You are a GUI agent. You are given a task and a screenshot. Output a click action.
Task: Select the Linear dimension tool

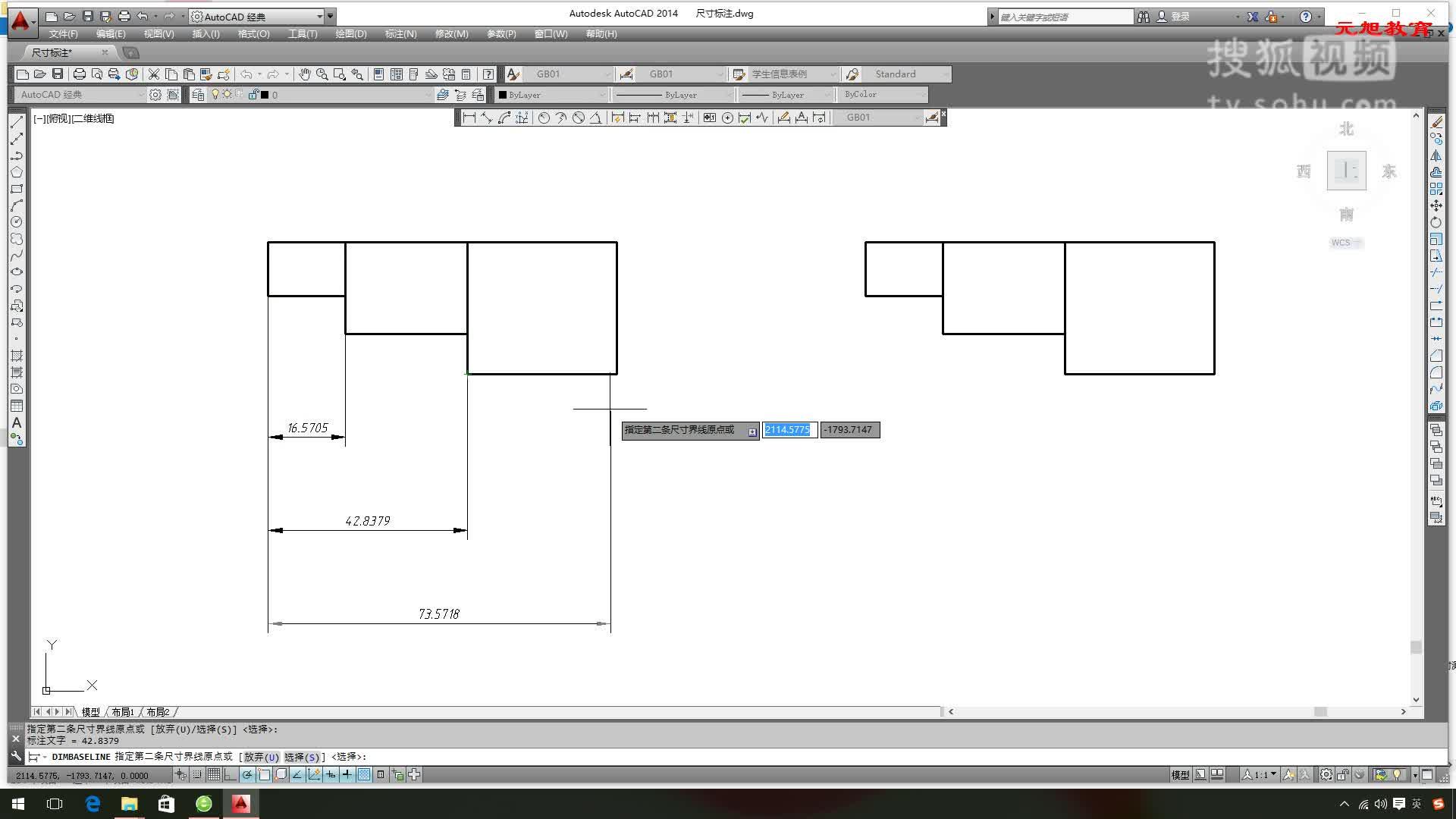tap(469, 118)
